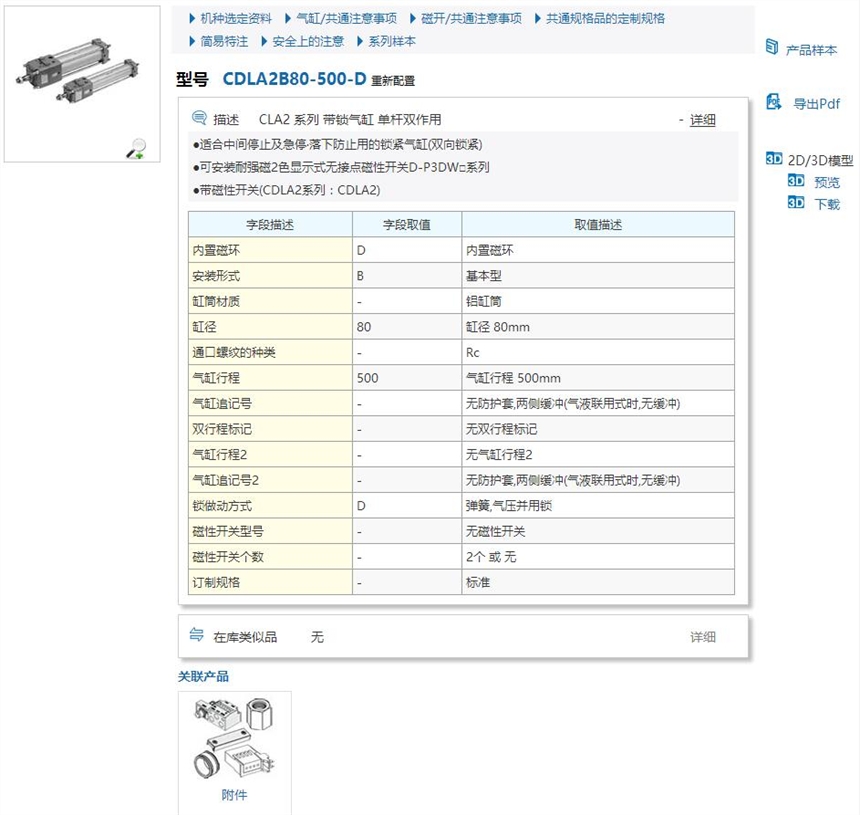The image size is (860, 815).
Task: Click 重新配置 to reconfigure the model
Action: click(392, 81)
